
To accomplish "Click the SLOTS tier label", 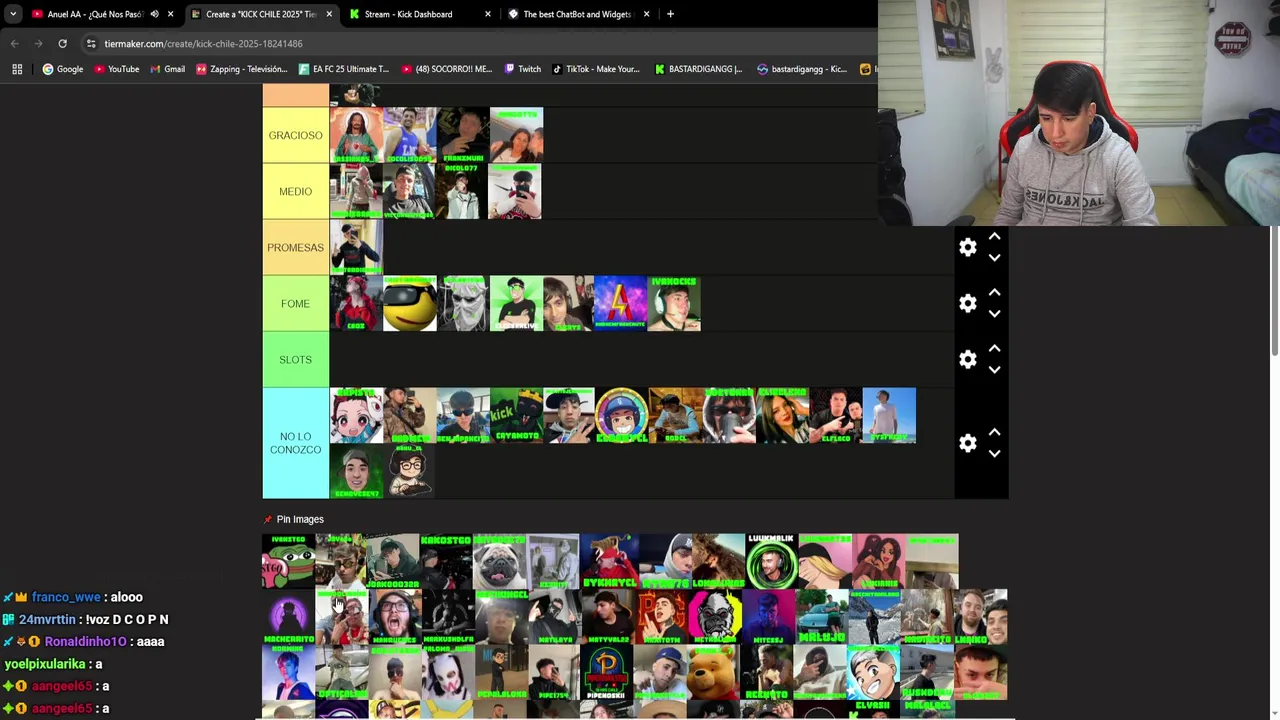I will click(295, 359).
